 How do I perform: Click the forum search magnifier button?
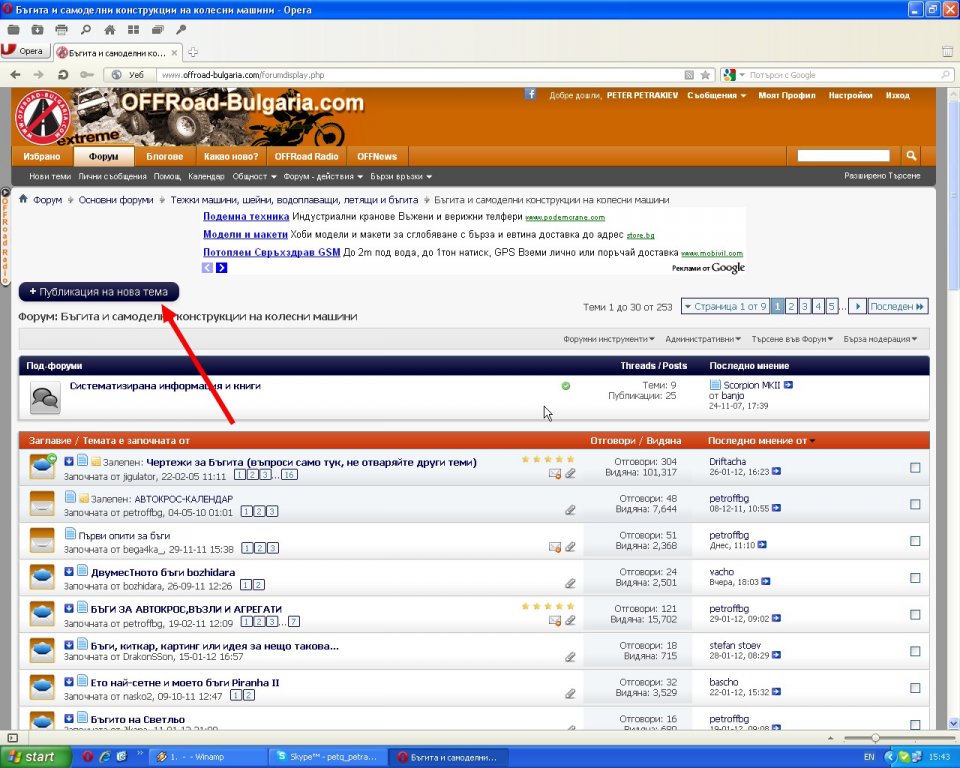911,156
